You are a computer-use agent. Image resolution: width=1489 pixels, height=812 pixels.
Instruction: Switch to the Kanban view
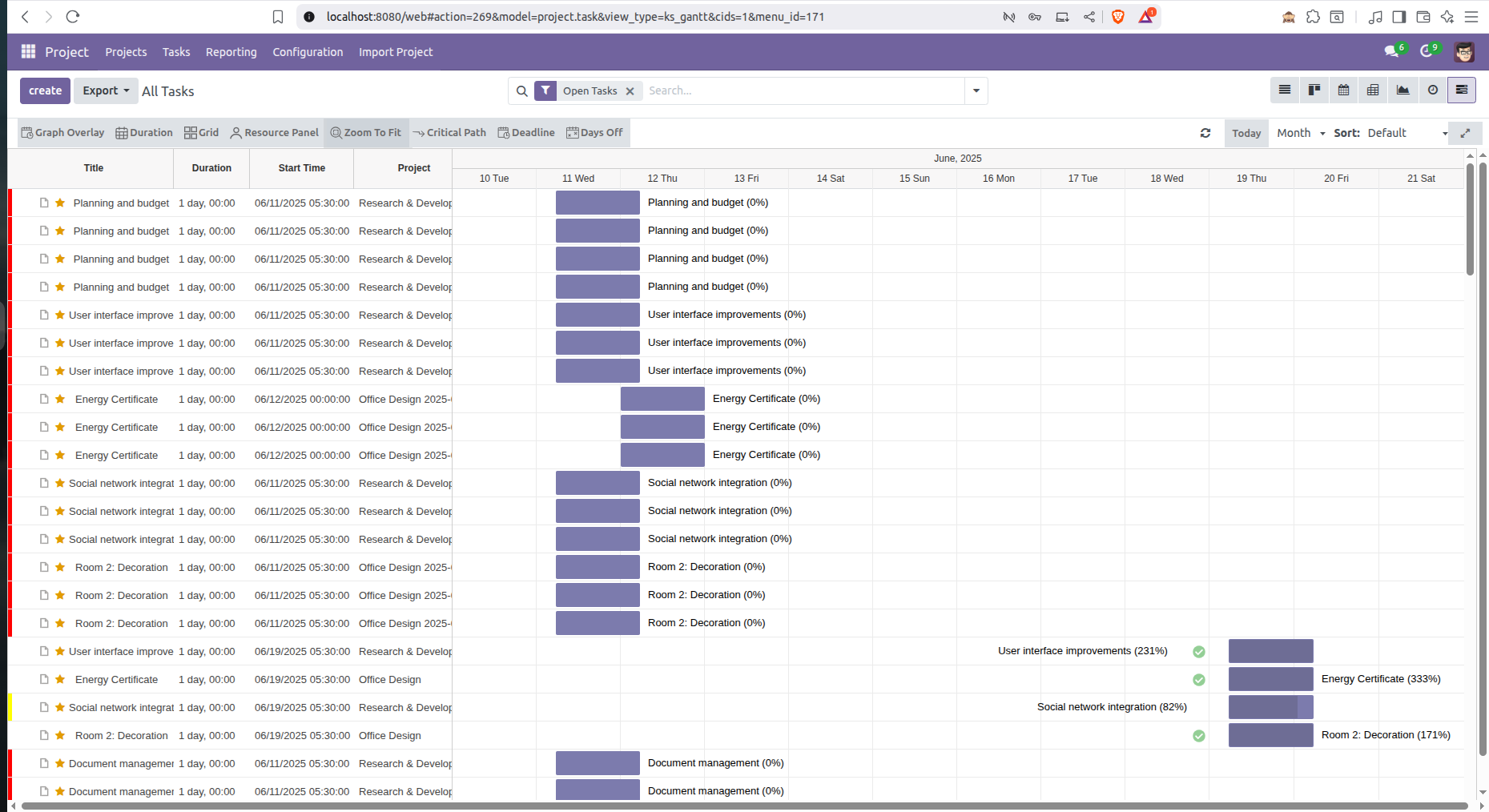[x=1314, y=90]
